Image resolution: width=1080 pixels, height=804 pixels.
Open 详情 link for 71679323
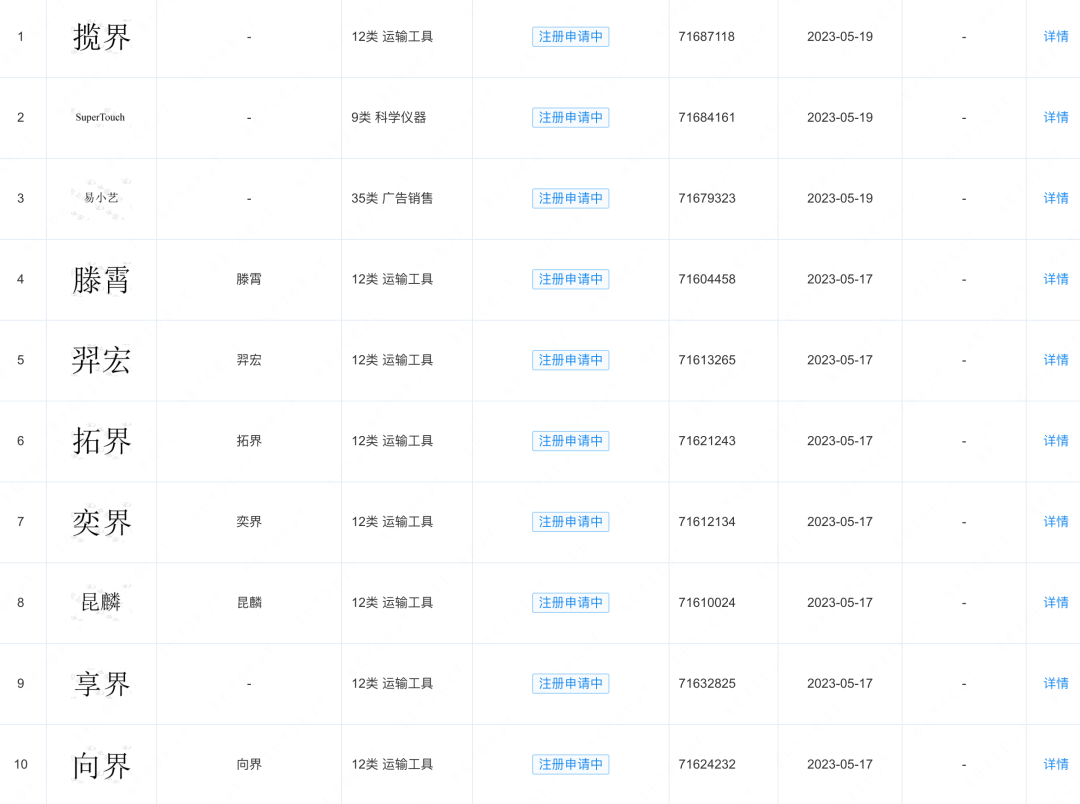(1055, 198)
